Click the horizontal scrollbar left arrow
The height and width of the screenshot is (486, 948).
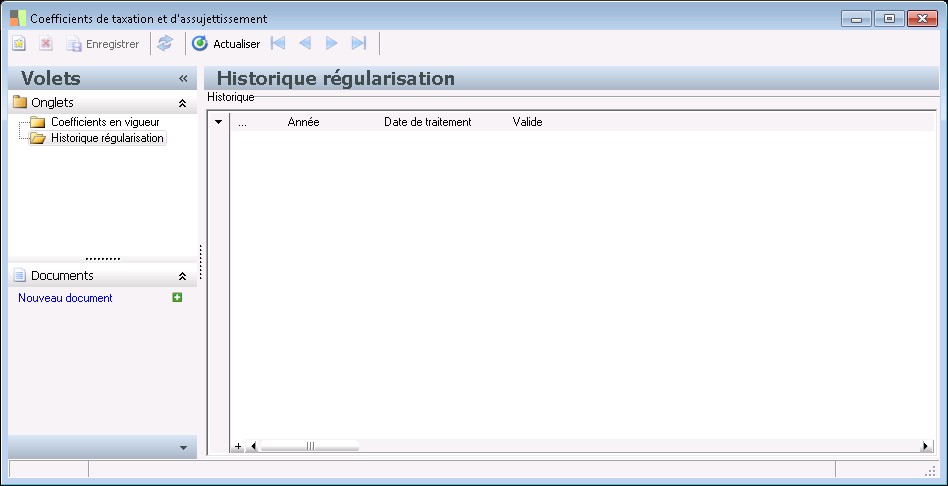pyautogui.click(x=253, y=446)
